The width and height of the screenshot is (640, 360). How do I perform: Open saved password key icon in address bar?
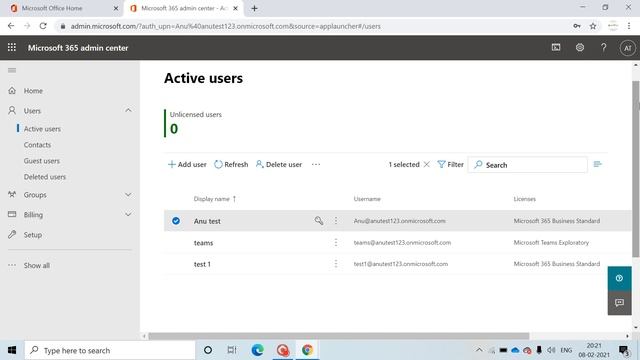[x=577, y=26]
